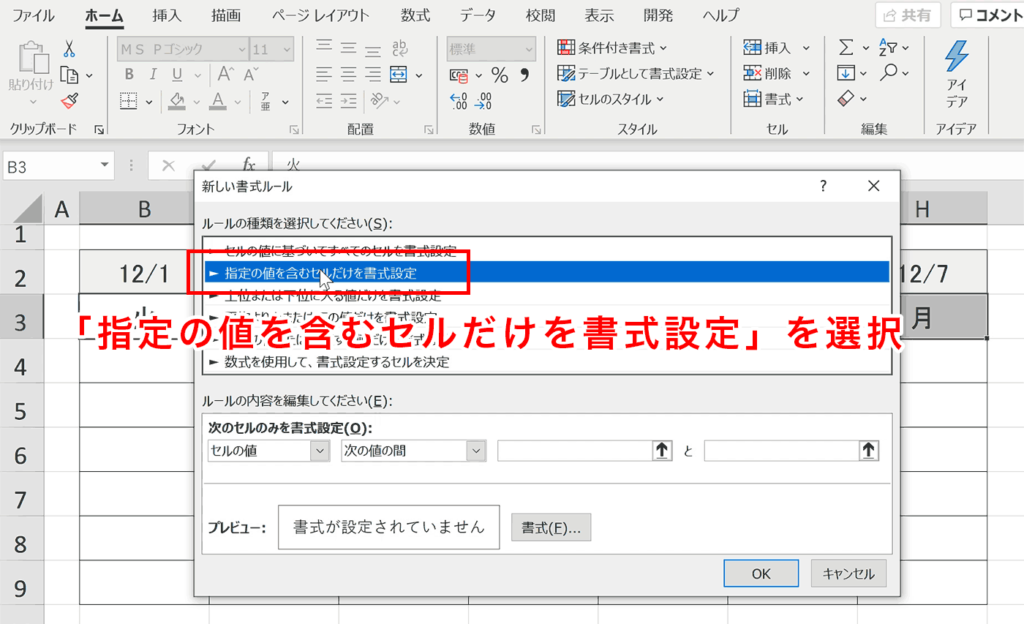Toggle Bold formatting button

pyautogui.click(x=129, y=74)
